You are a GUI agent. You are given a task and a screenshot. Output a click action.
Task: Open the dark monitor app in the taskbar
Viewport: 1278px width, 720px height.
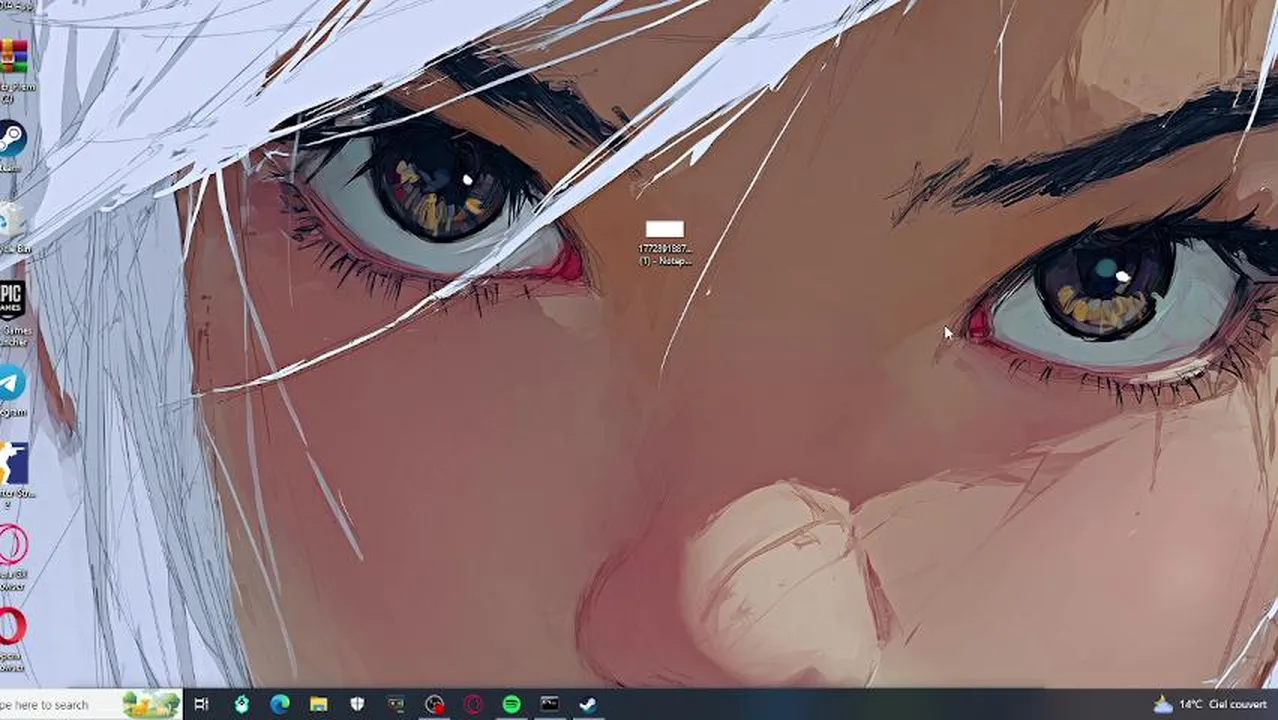pyautogui.click(x=396, y=705)
